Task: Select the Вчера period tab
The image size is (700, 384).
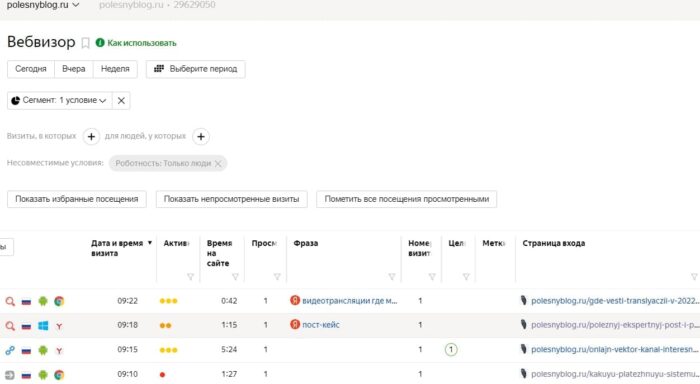Action: click(x=74, y=69)
